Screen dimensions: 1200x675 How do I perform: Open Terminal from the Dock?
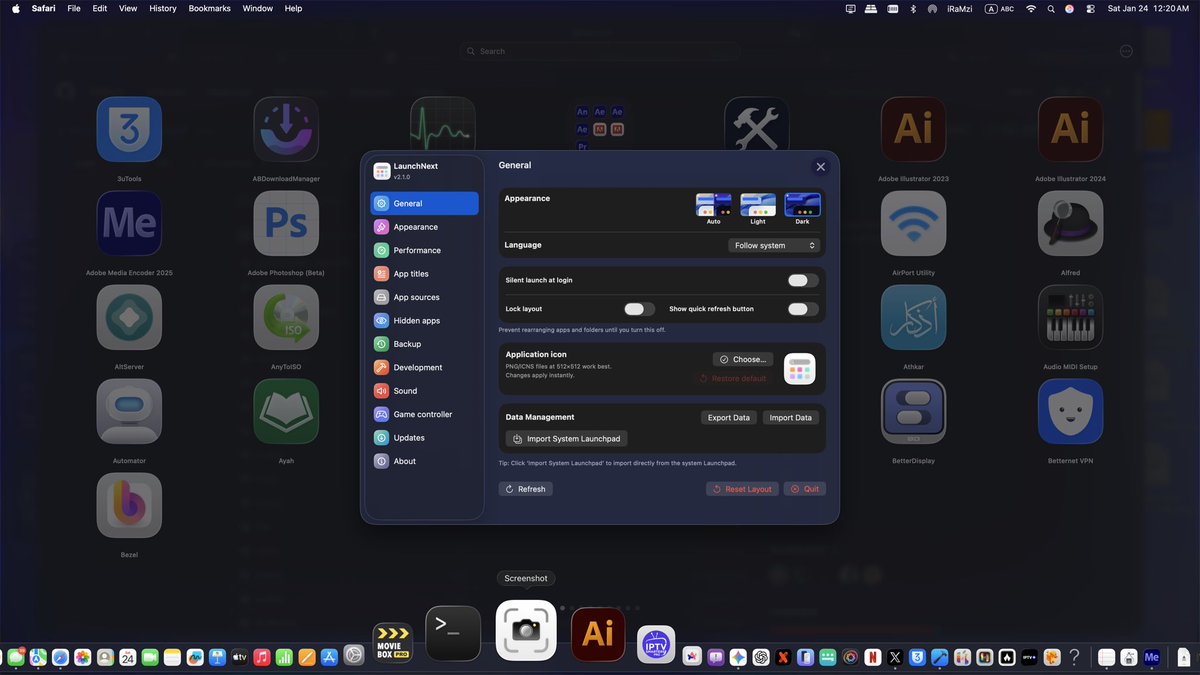453,633
